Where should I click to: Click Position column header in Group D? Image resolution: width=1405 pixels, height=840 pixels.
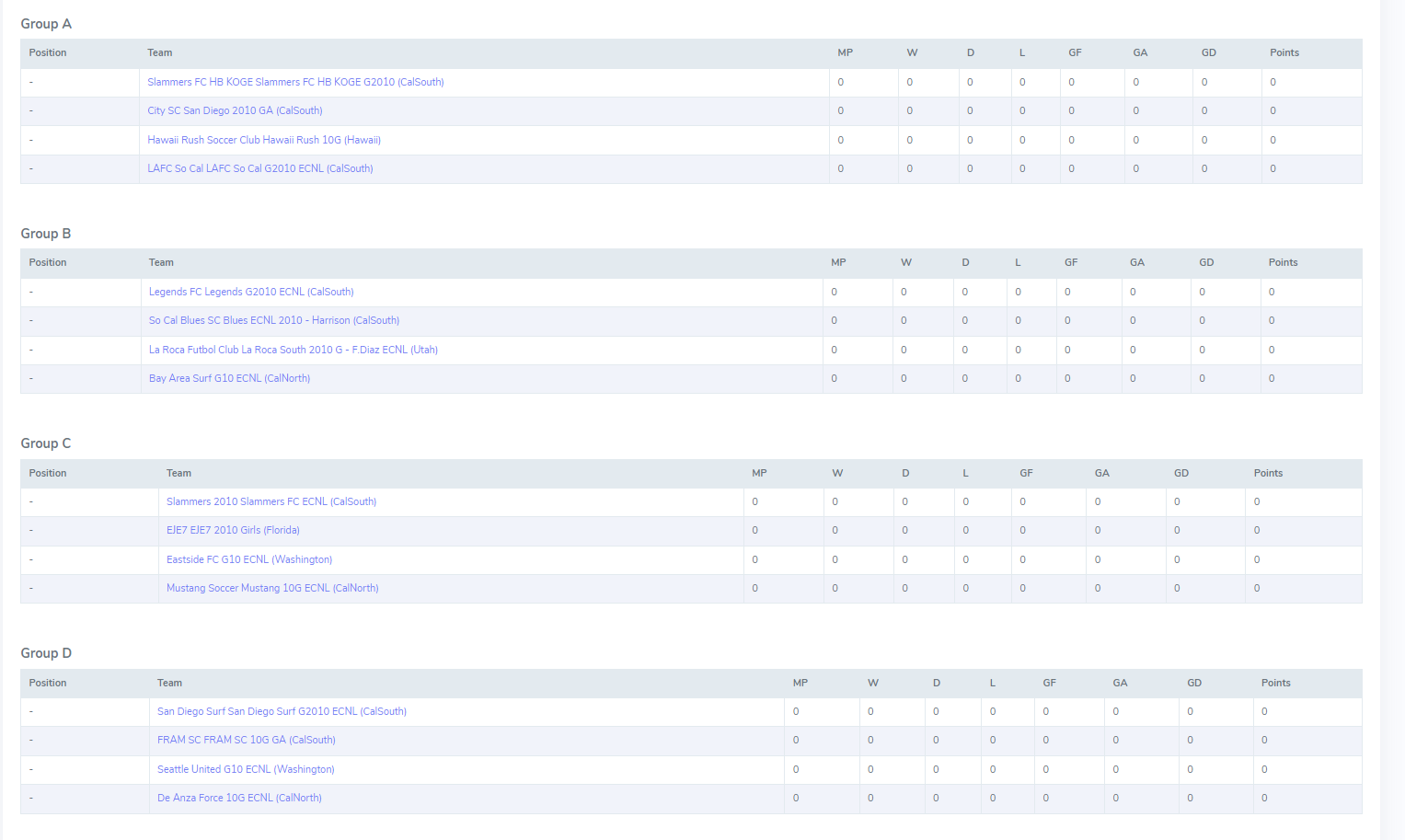coord(48,683)
